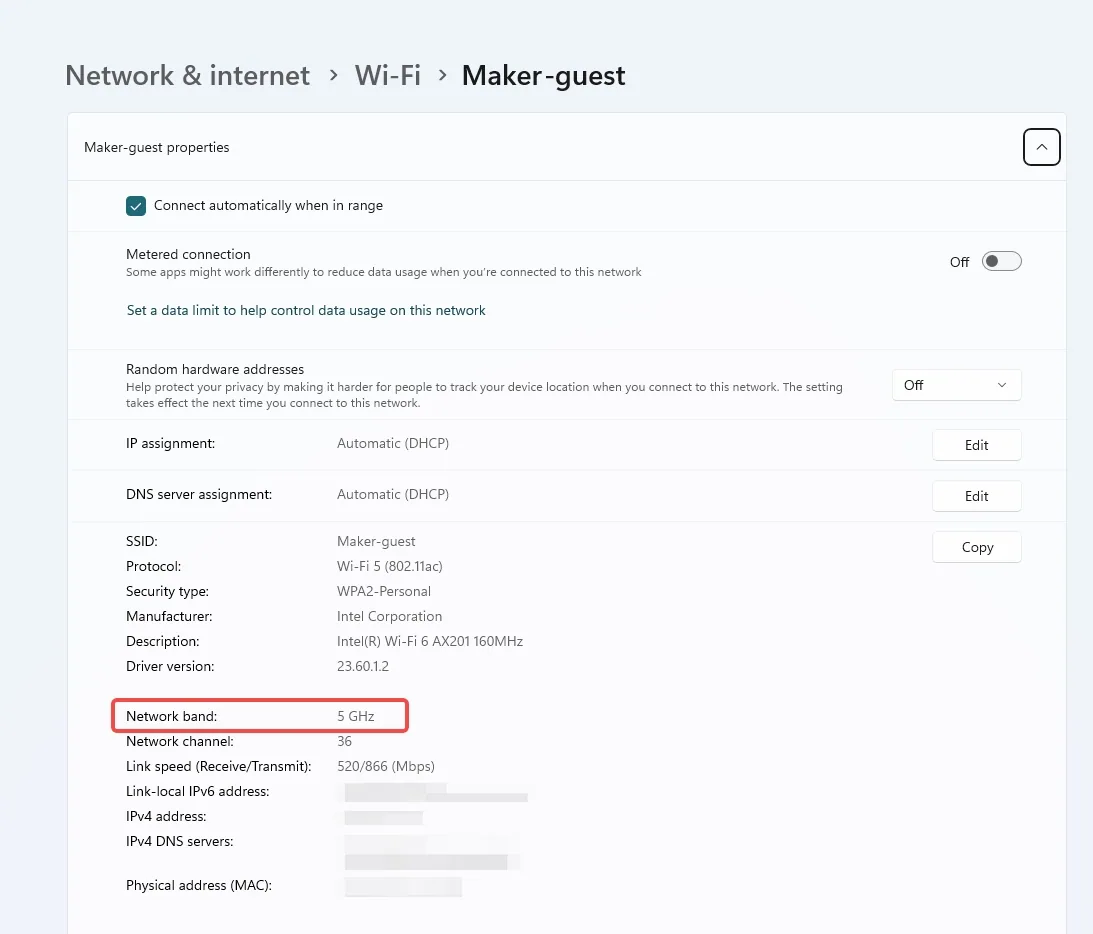This screenshot has width=1093, height=934.
Task: Click the Metered connection label
Action: coord(188,254)
